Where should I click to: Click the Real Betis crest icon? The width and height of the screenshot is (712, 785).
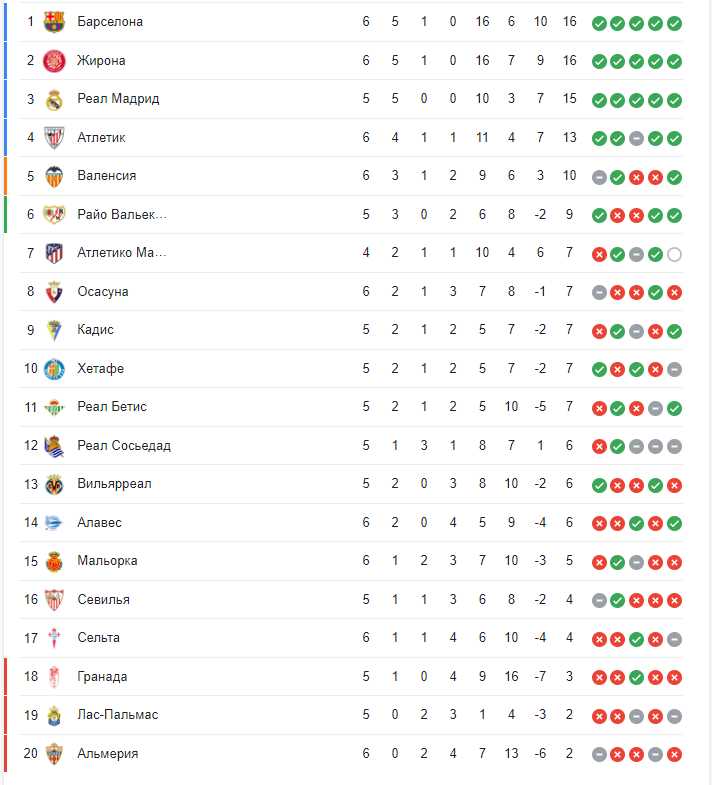[x=54, y=408]
